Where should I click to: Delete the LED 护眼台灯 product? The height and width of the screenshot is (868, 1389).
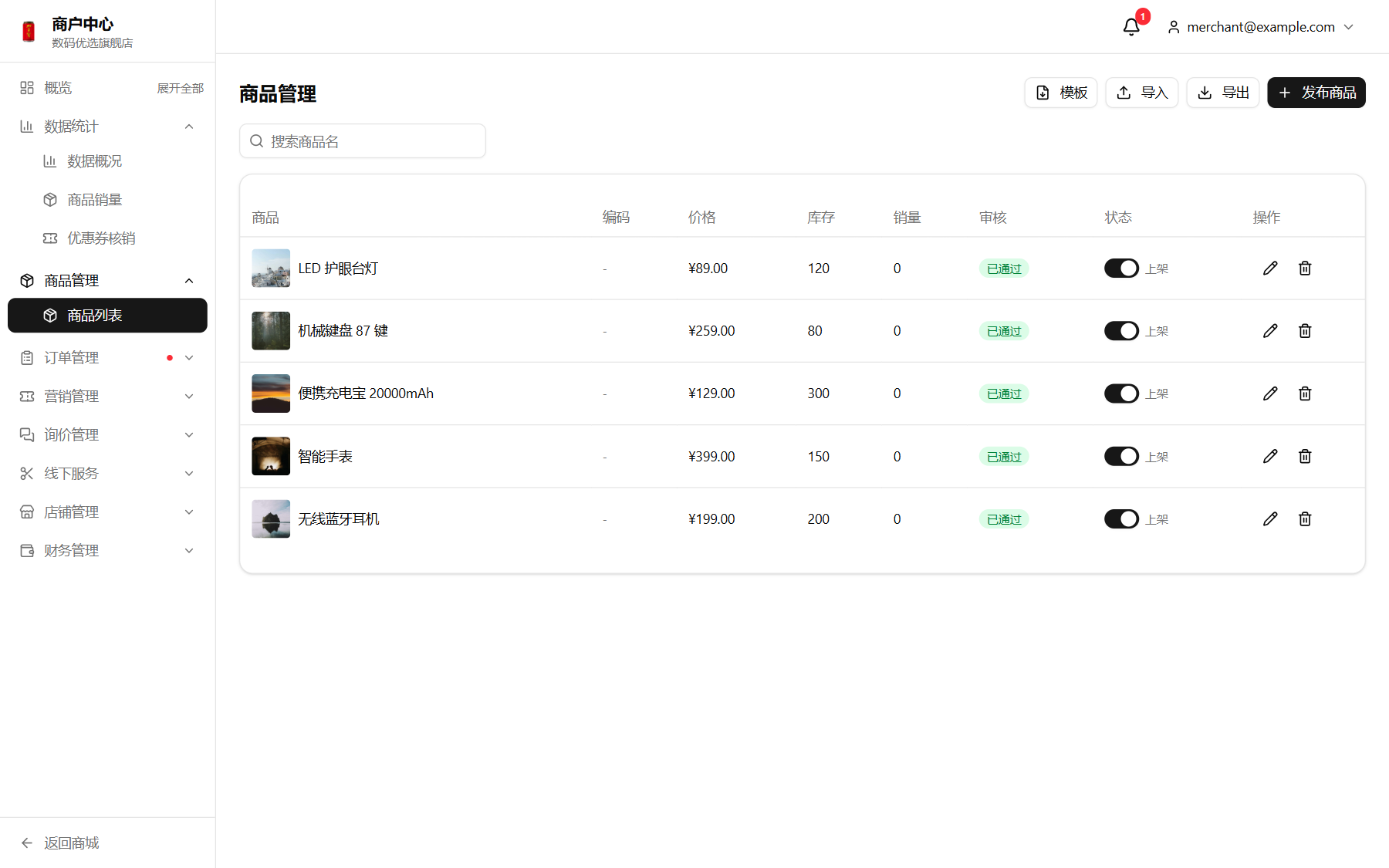point(1305,269)
